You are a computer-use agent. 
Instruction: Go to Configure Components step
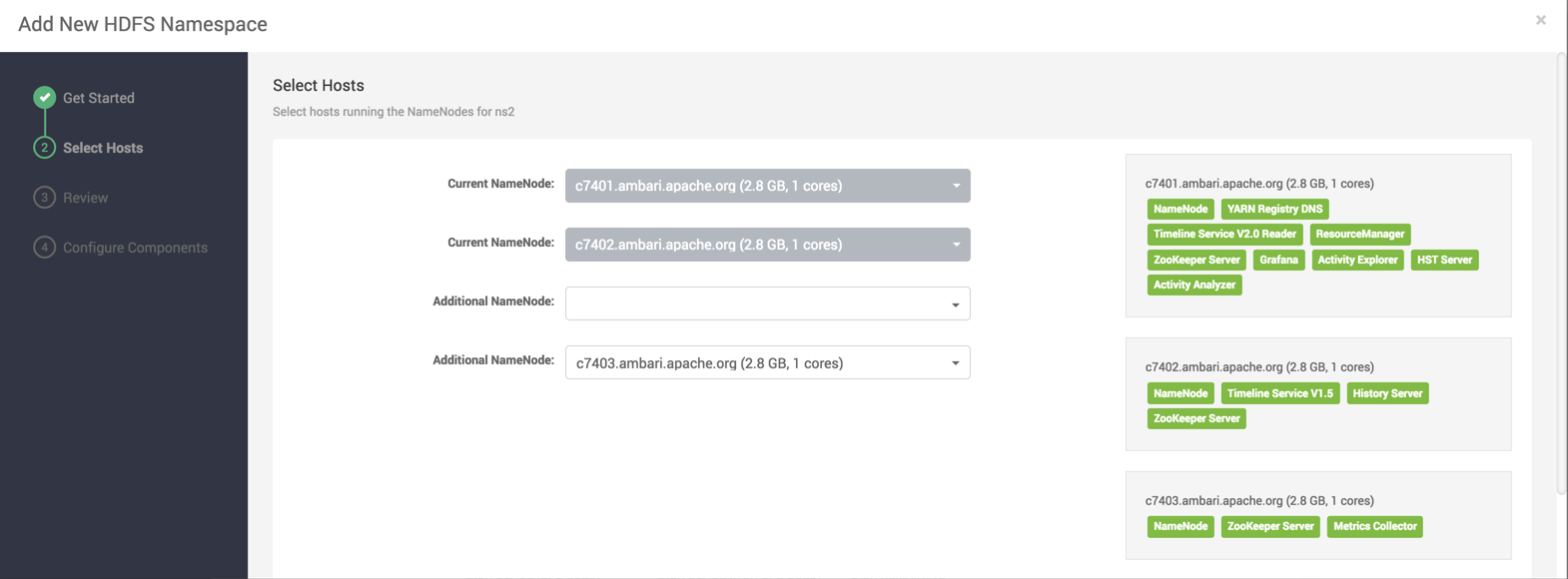tap(135, 248)
